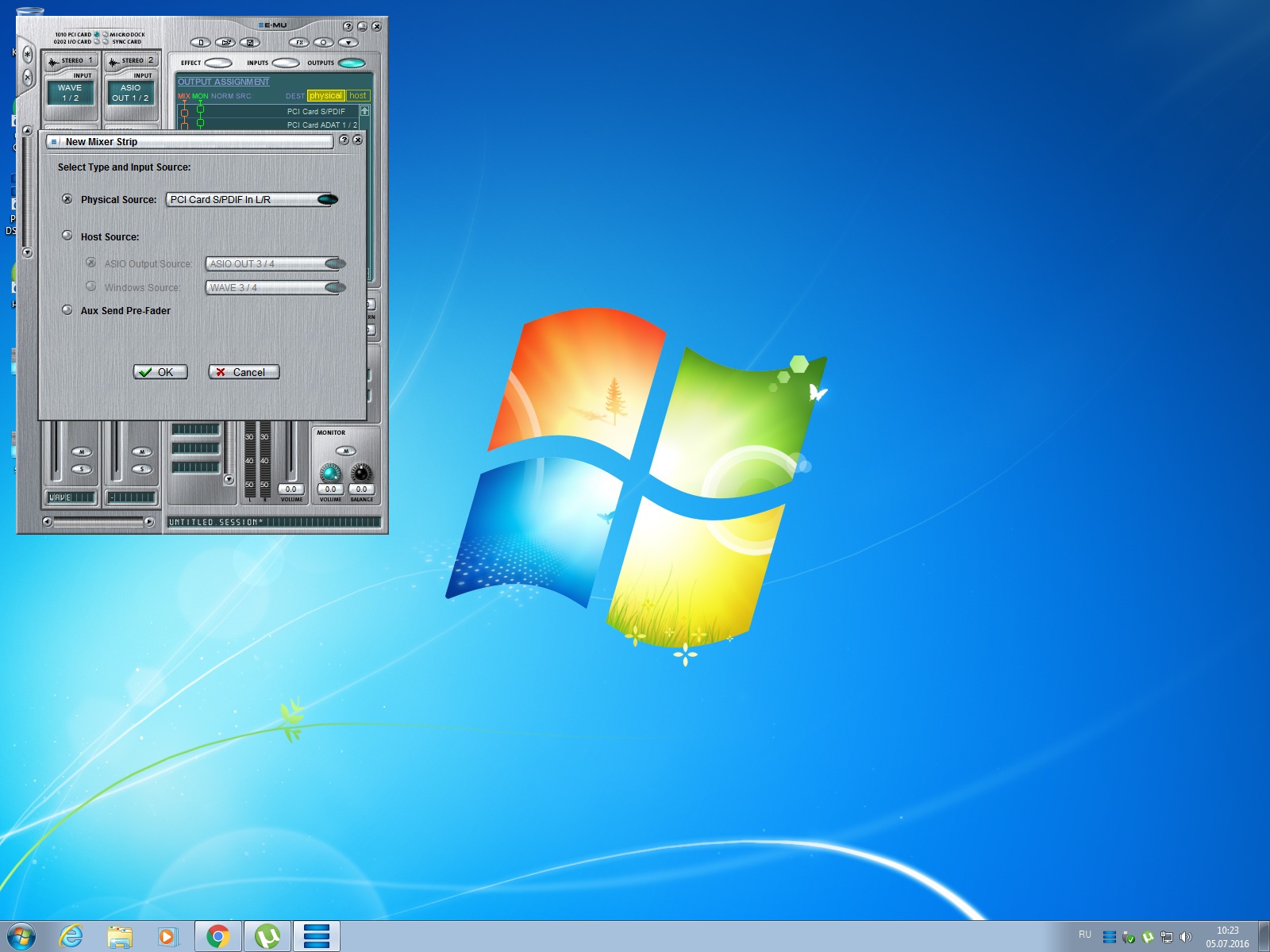Click the output list scroll-up arrow
The width and height of the screenshot is (1270, 952).
coord(365,111)
